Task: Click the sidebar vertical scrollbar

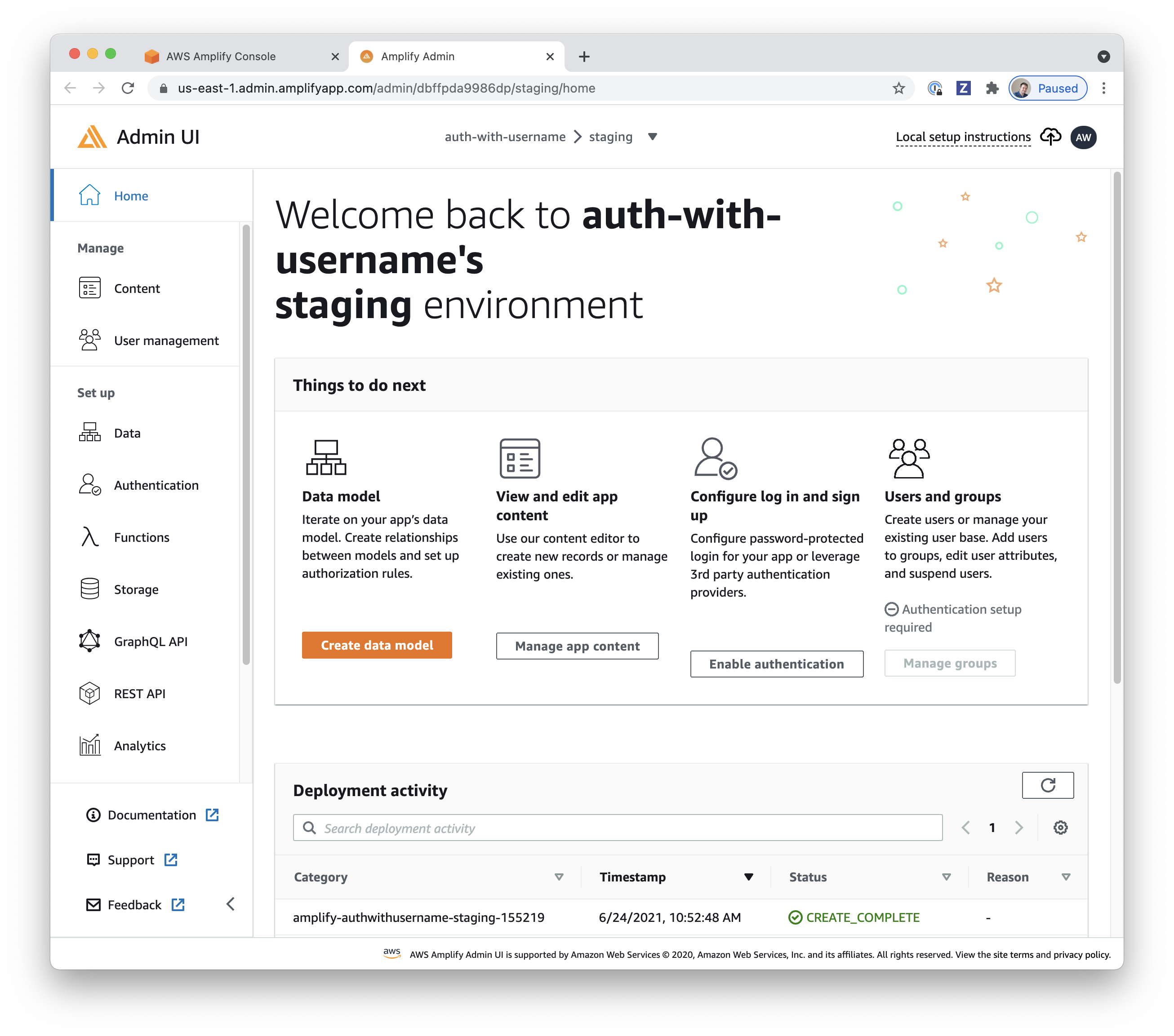Action: (246, 445)
